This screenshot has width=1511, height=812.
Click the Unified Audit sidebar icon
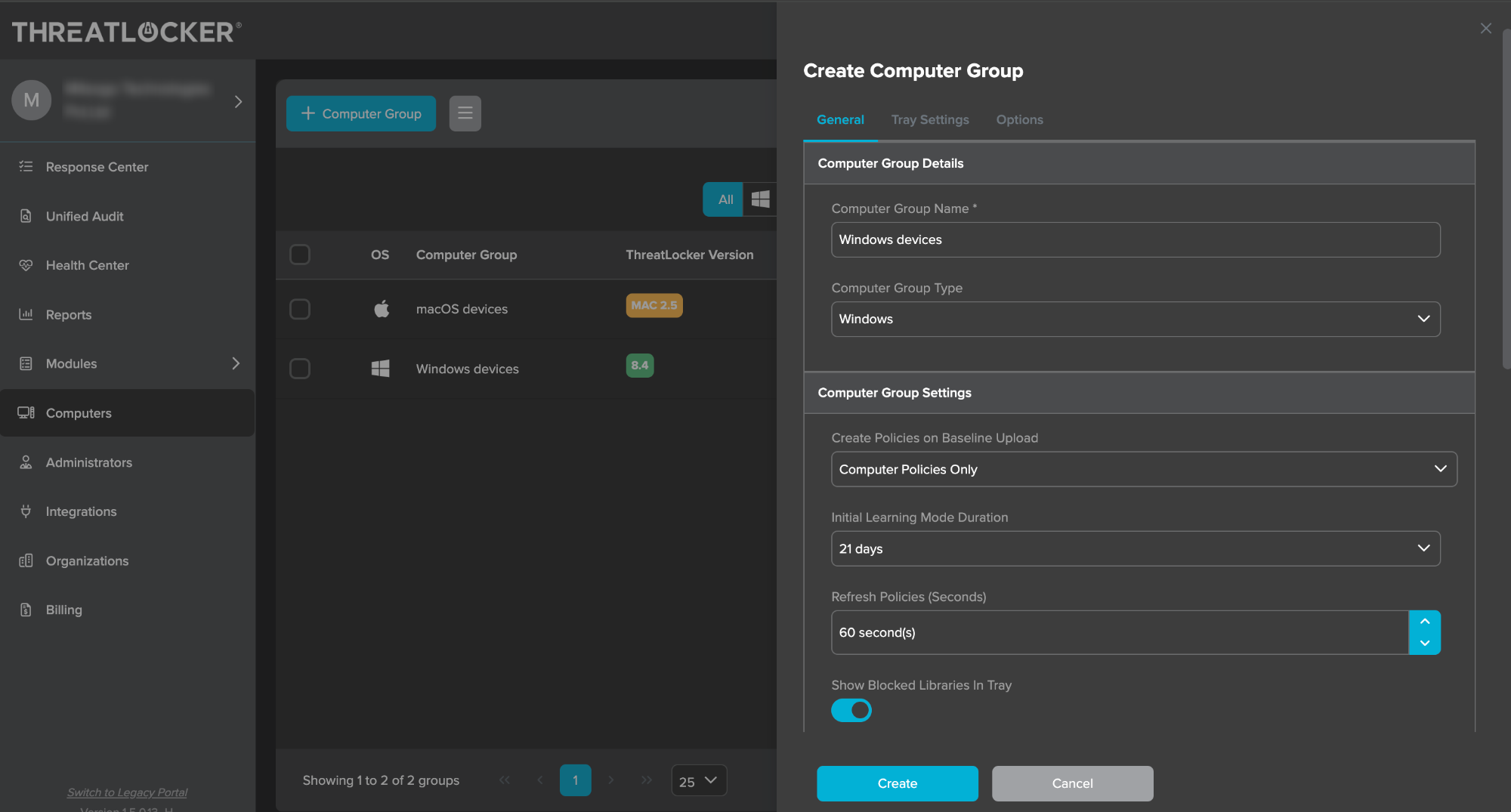click(x=26, y=216)
